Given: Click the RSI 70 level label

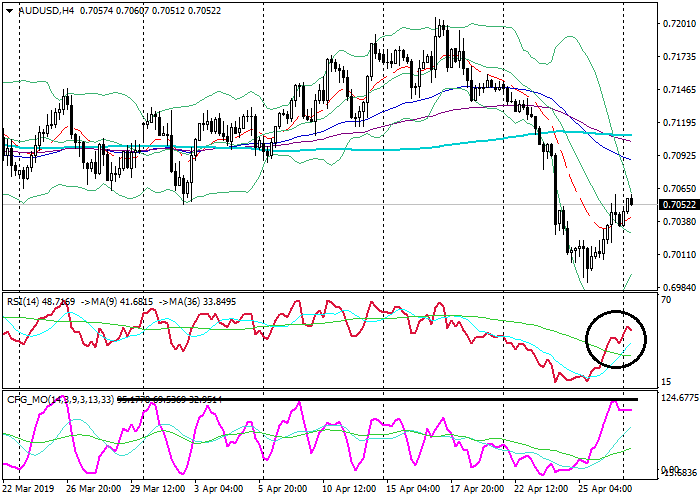Looking at the screenshot, I should point(666,300).
